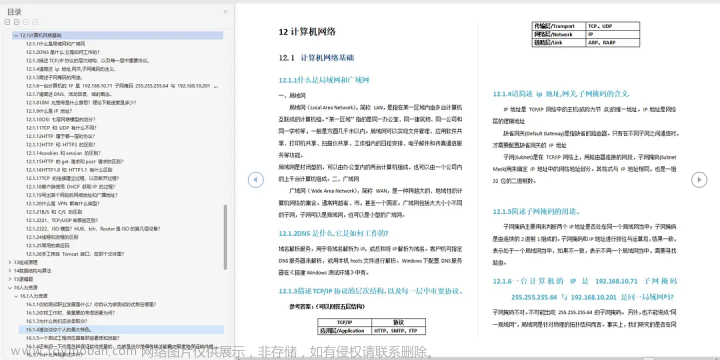
Task: Open outline item 12.1.5 子网掩码的用途
Action: (x=54, y=77)
